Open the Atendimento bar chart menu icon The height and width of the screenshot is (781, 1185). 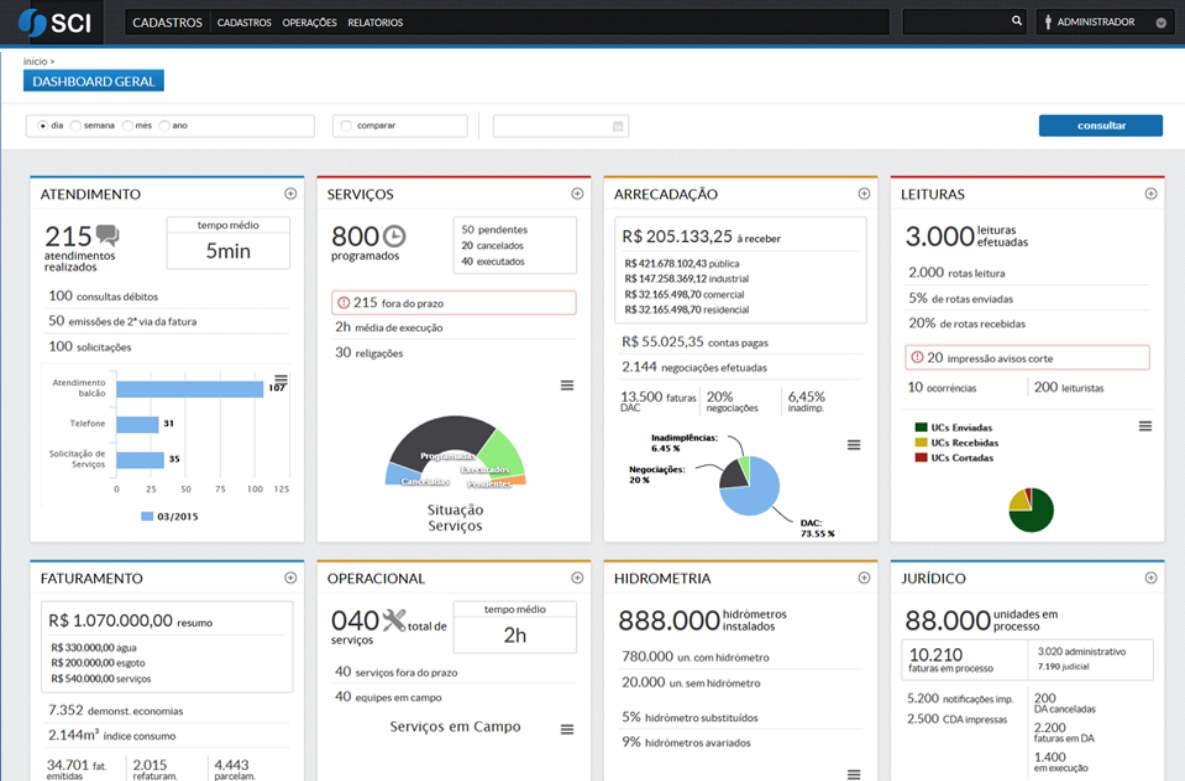point(281,379)
